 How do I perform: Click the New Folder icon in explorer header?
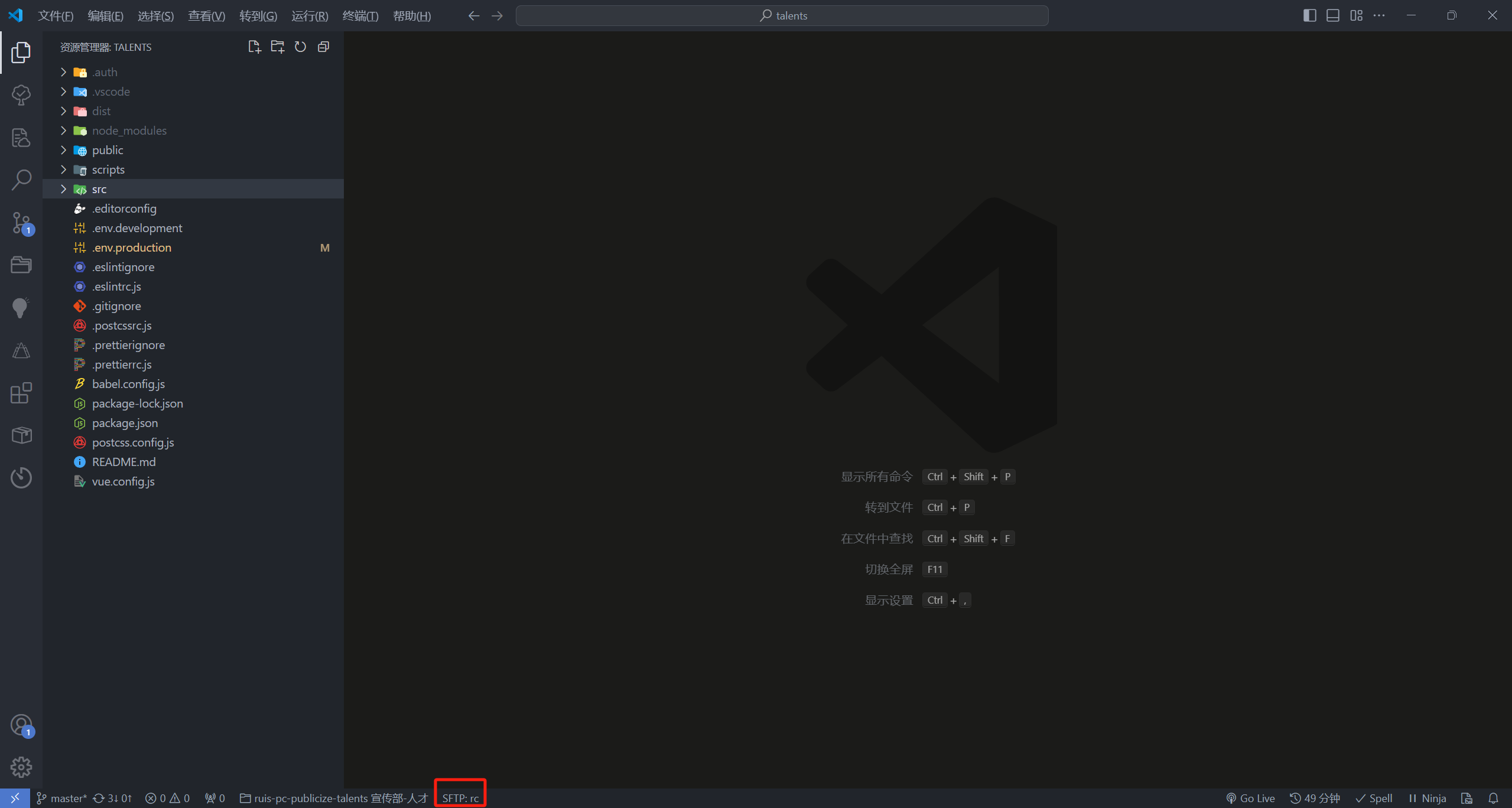click(277, 47)
